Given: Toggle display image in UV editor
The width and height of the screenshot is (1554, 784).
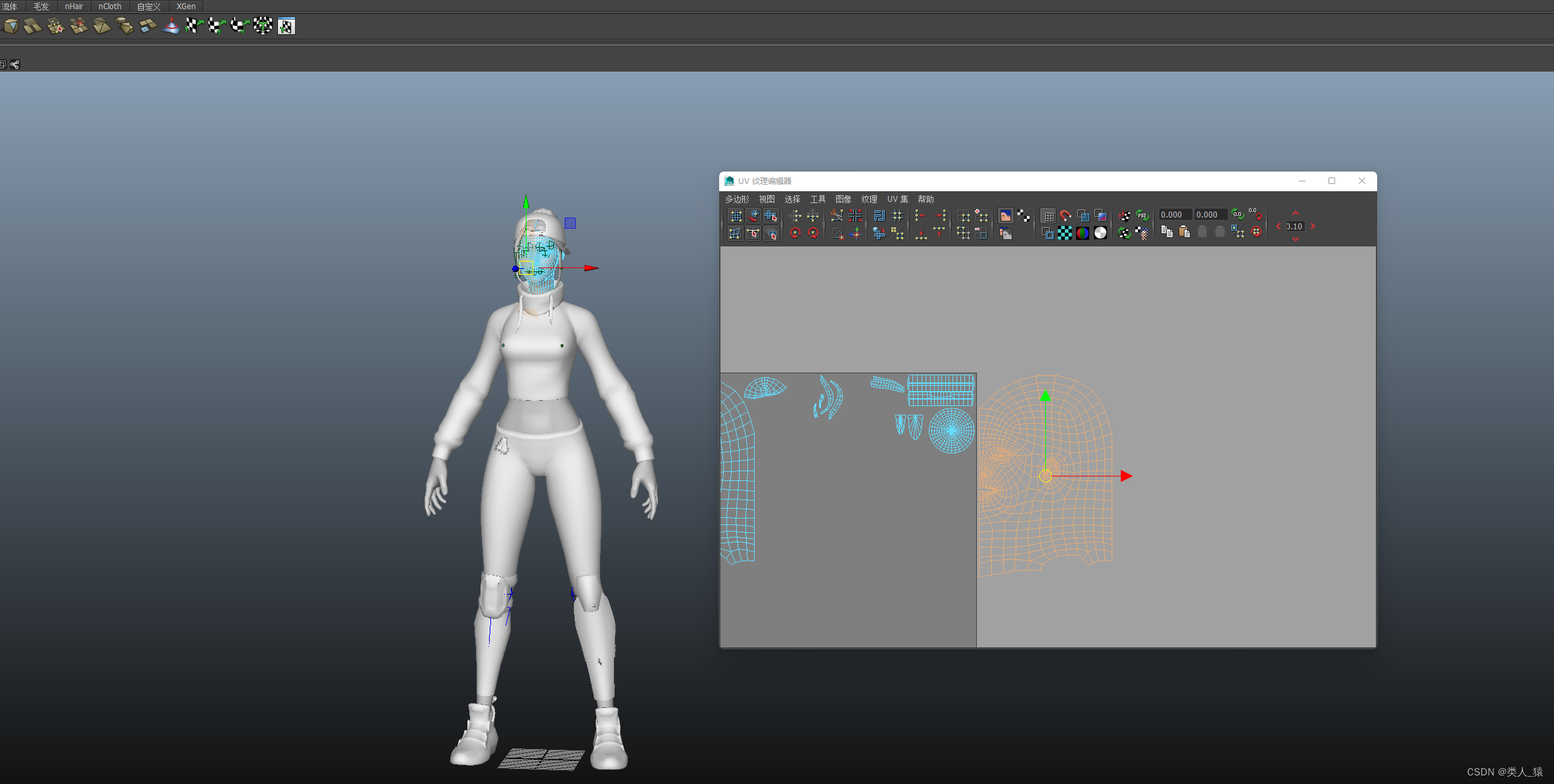Looking at the screenshot, I should [1005, 216].
